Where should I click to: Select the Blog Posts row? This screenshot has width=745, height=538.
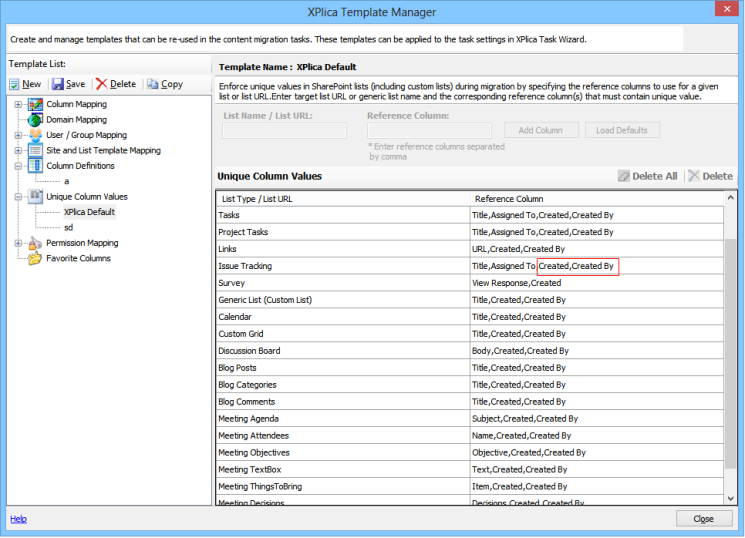[x=470, y=368]
